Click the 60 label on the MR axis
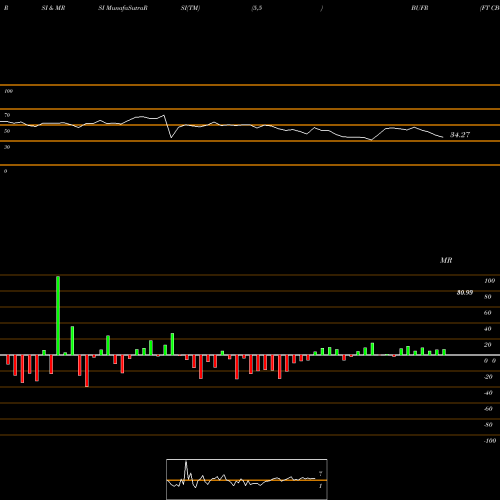The width and height of the screenshot is (500, 500). (x=488, y=313)
